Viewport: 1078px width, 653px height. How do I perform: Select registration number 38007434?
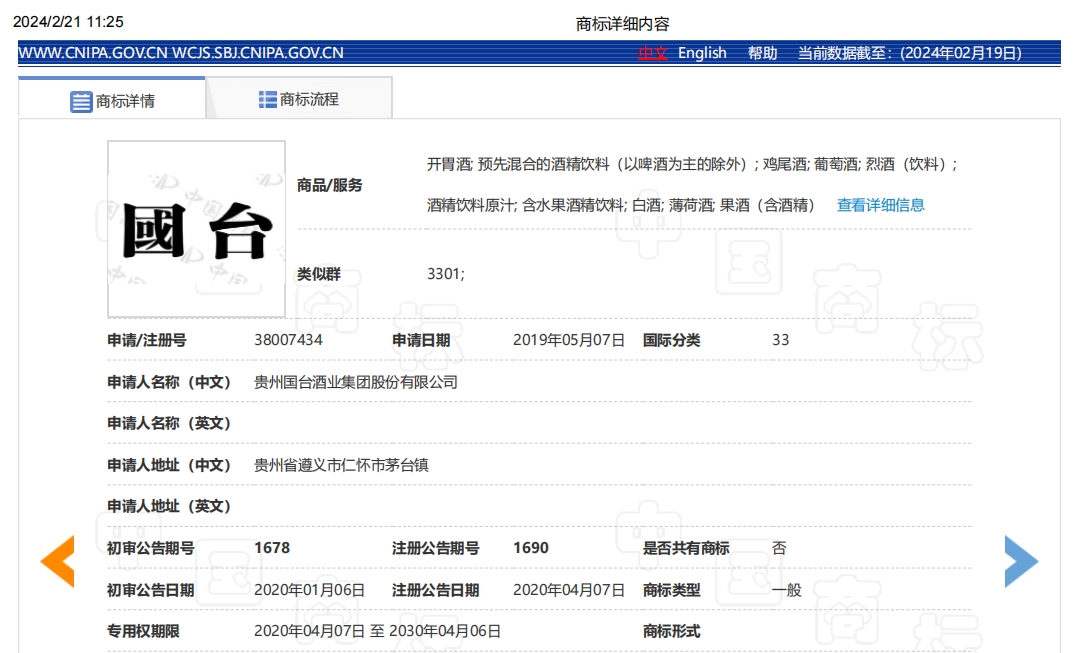tap(288, 340)
